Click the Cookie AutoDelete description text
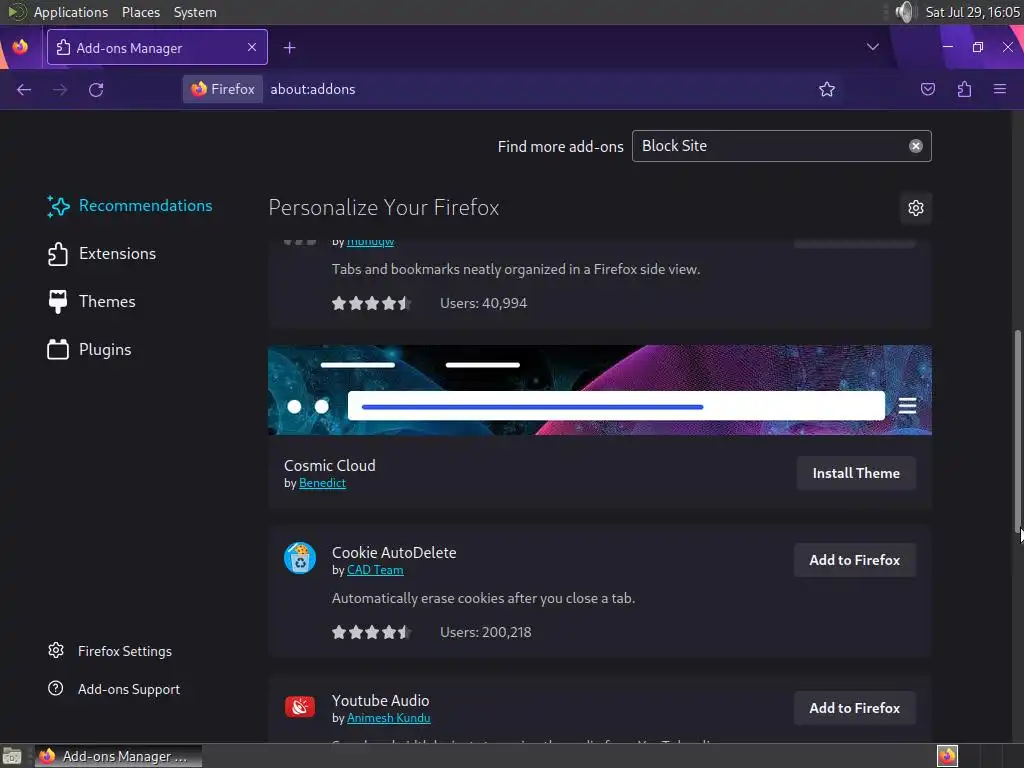The image size is (1024, 768). coord(483,598)
